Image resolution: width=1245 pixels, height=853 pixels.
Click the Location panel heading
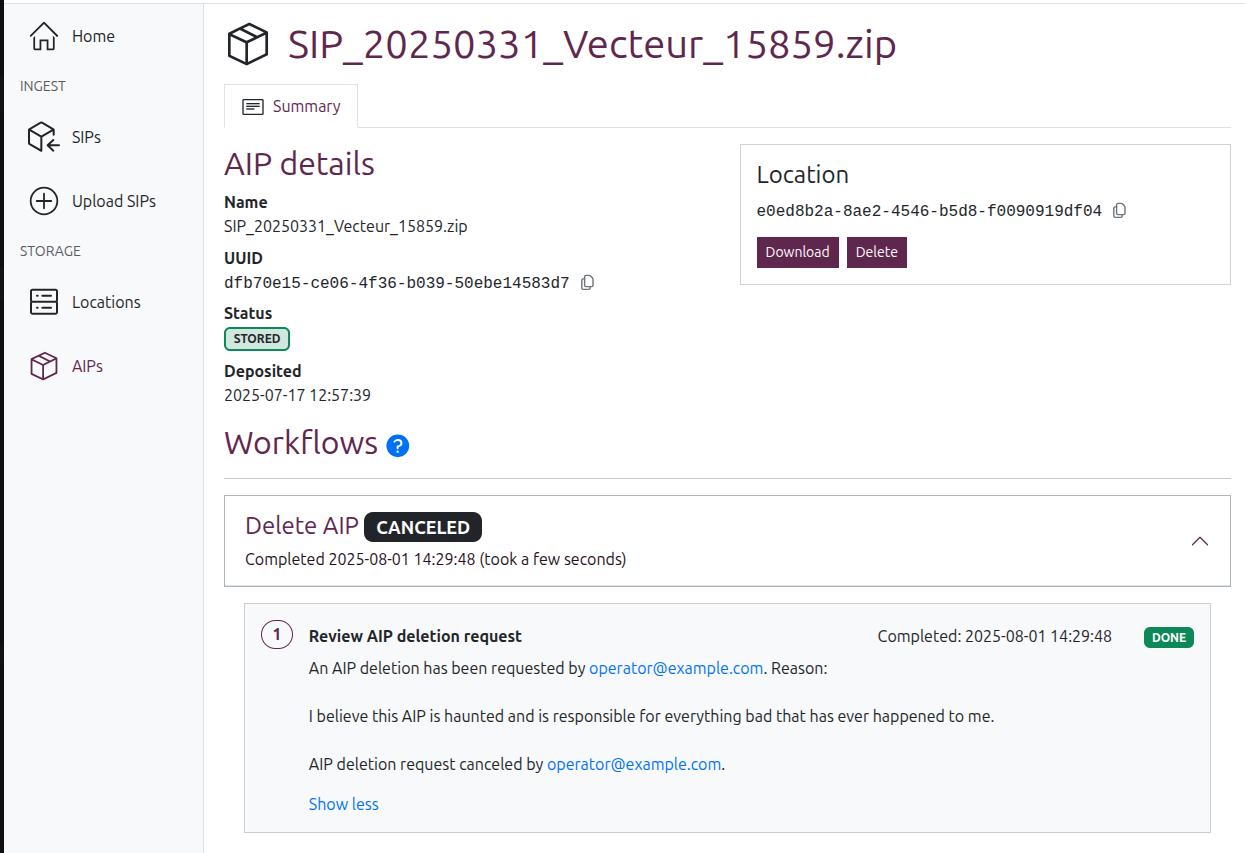(x=803, y=174)
